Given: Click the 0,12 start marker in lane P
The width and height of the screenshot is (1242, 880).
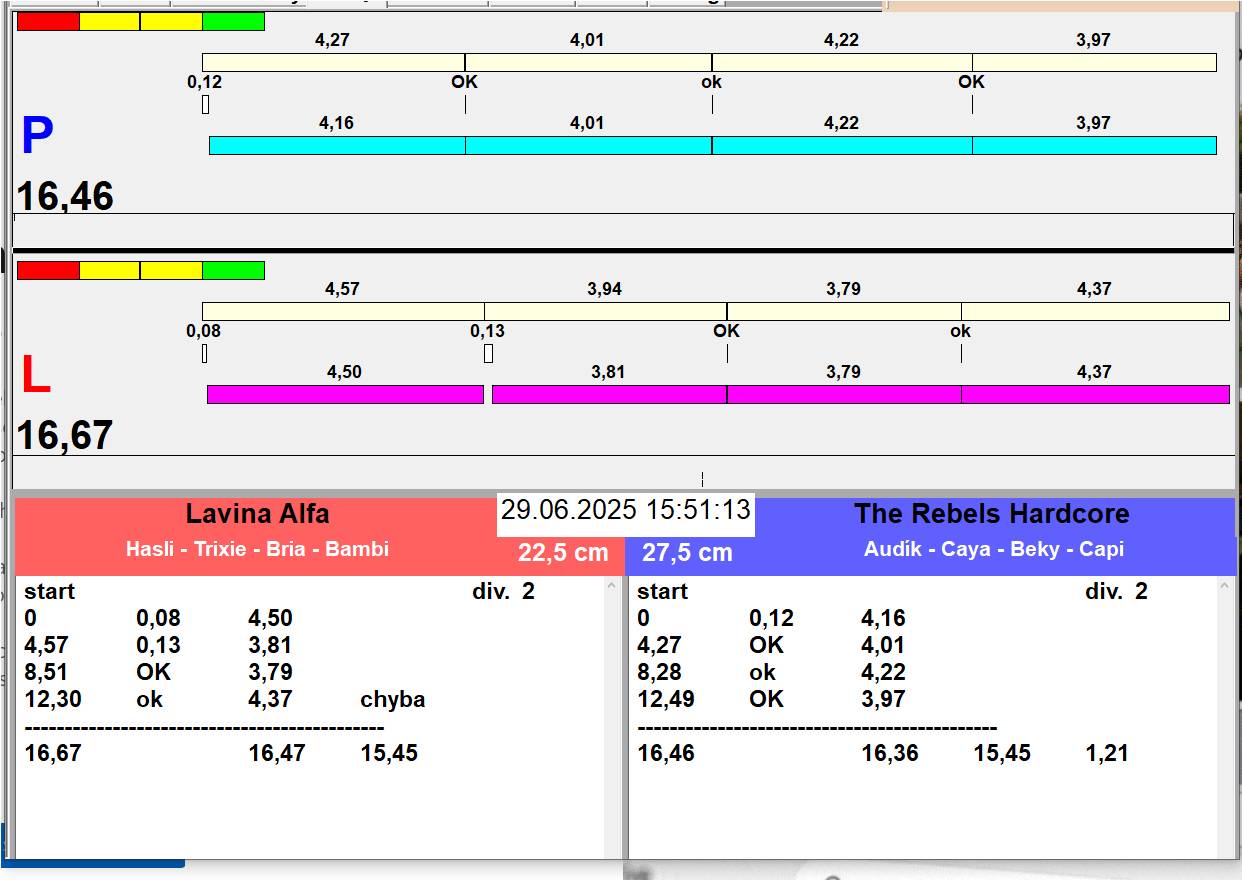Looking at the screenshot, I should 205,104.
